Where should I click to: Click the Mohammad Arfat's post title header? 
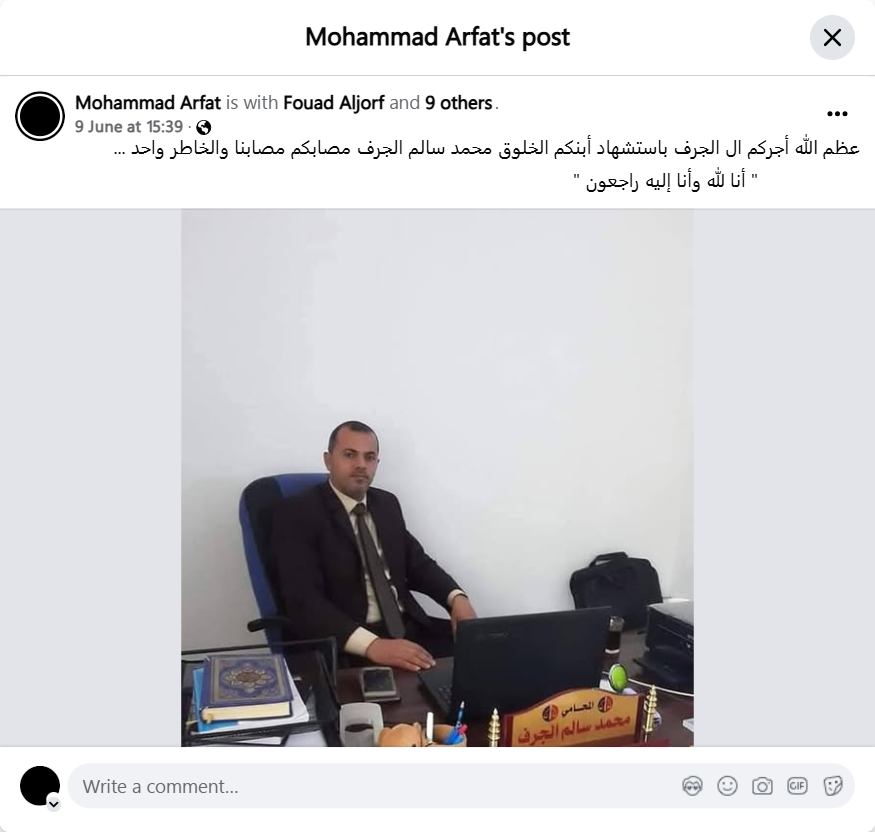coord(438,37)
